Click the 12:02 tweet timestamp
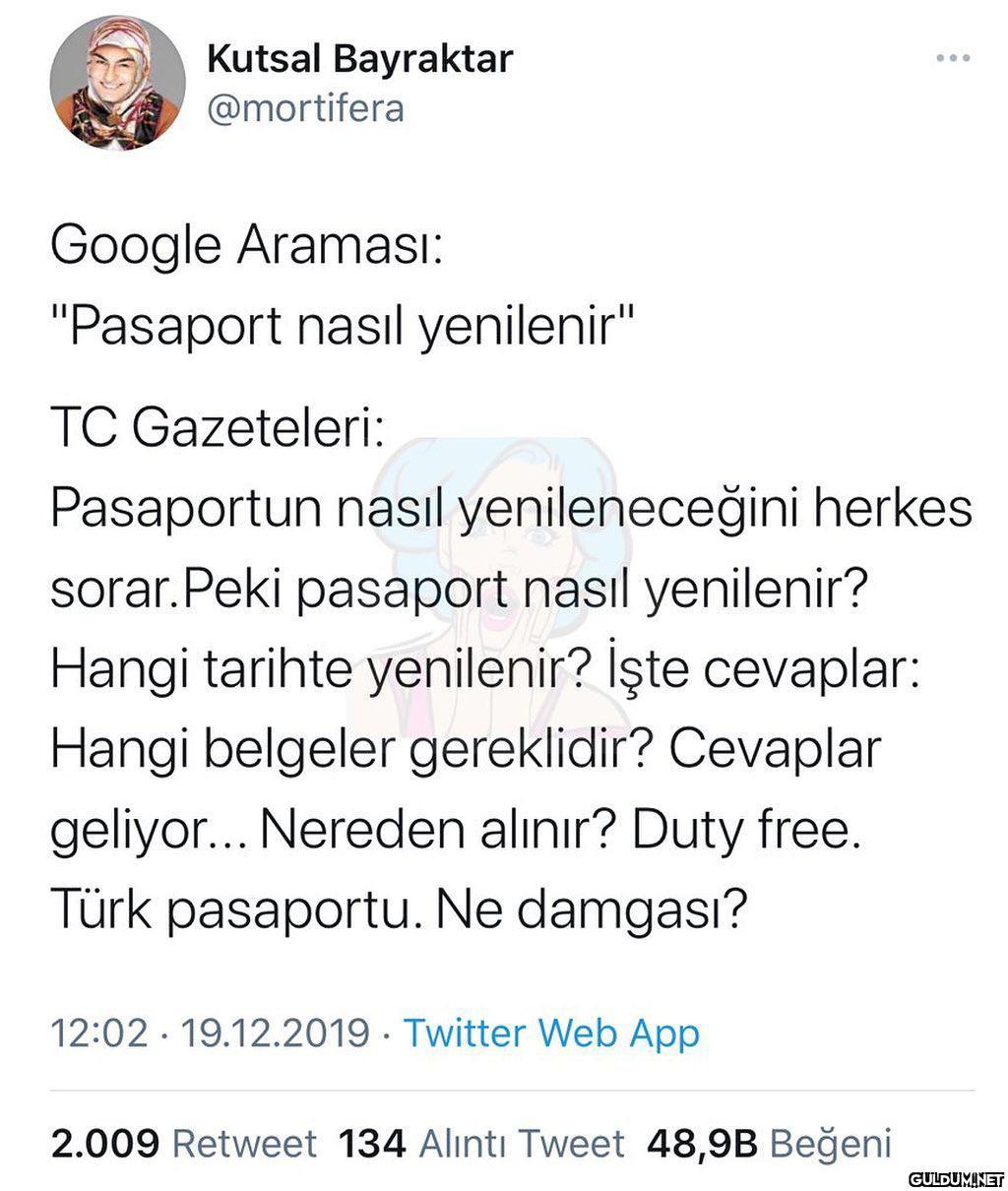Viewport: 1008px width, 1191px height. point(98,1034)
